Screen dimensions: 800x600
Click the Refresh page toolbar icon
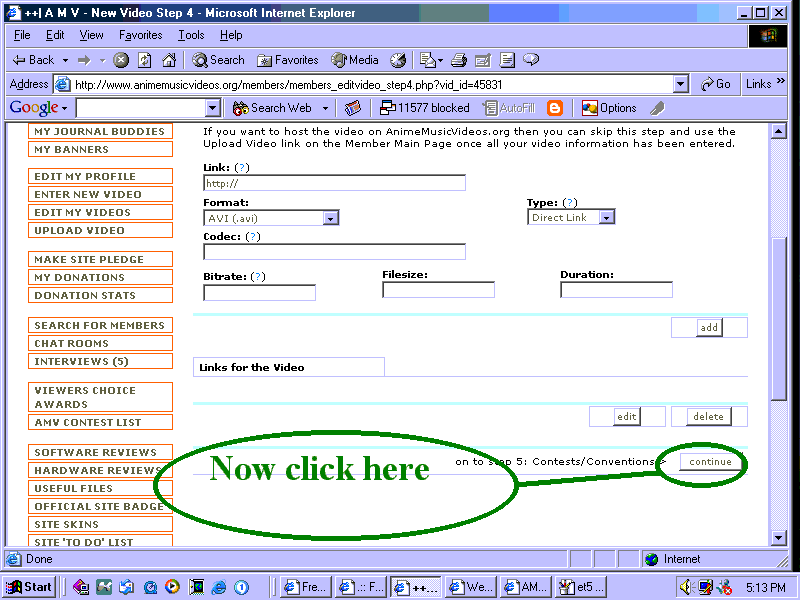click(x=145, y=60)
